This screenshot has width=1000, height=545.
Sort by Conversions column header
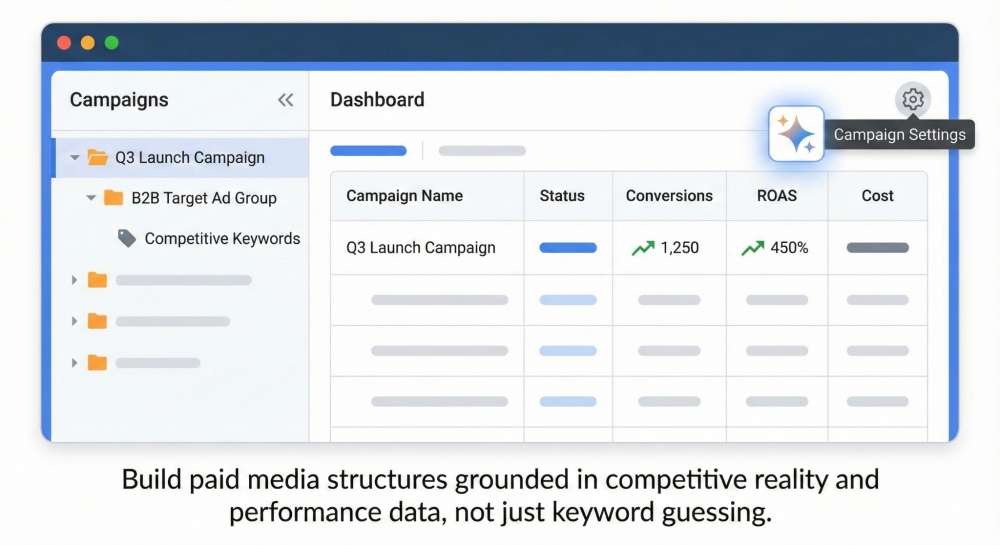coord(669,196)
